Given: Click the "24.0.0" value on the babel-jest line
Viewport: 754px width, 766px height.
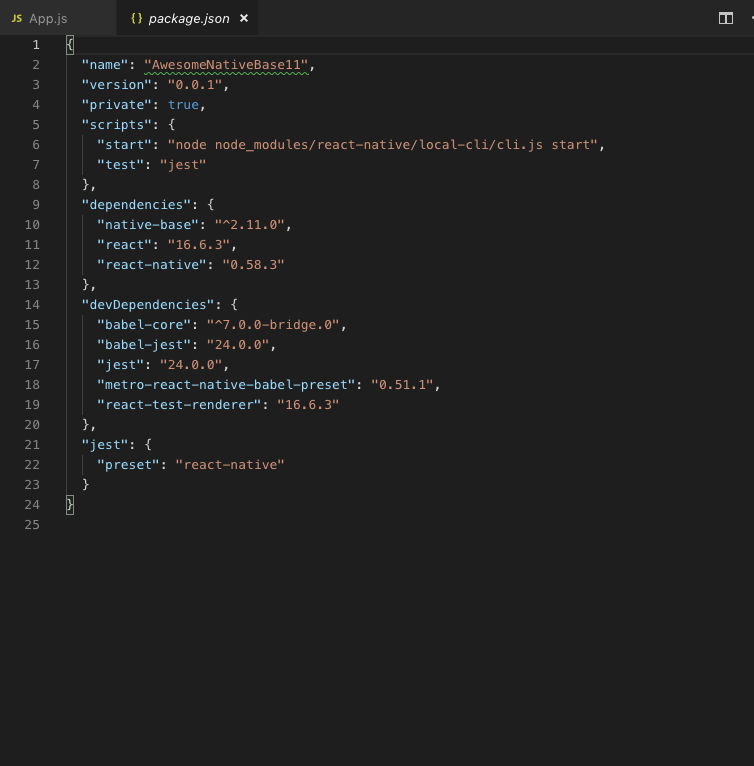Looking at the screenshot, I should click(x=238, y=345).
